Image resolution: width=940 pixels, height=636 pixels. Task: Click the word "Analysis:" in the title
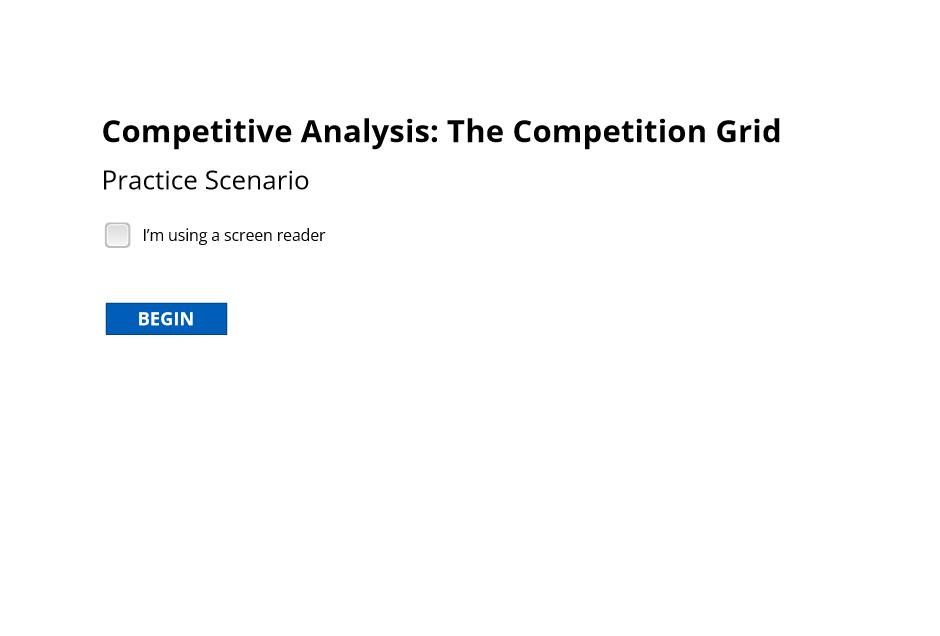point(370,132)
